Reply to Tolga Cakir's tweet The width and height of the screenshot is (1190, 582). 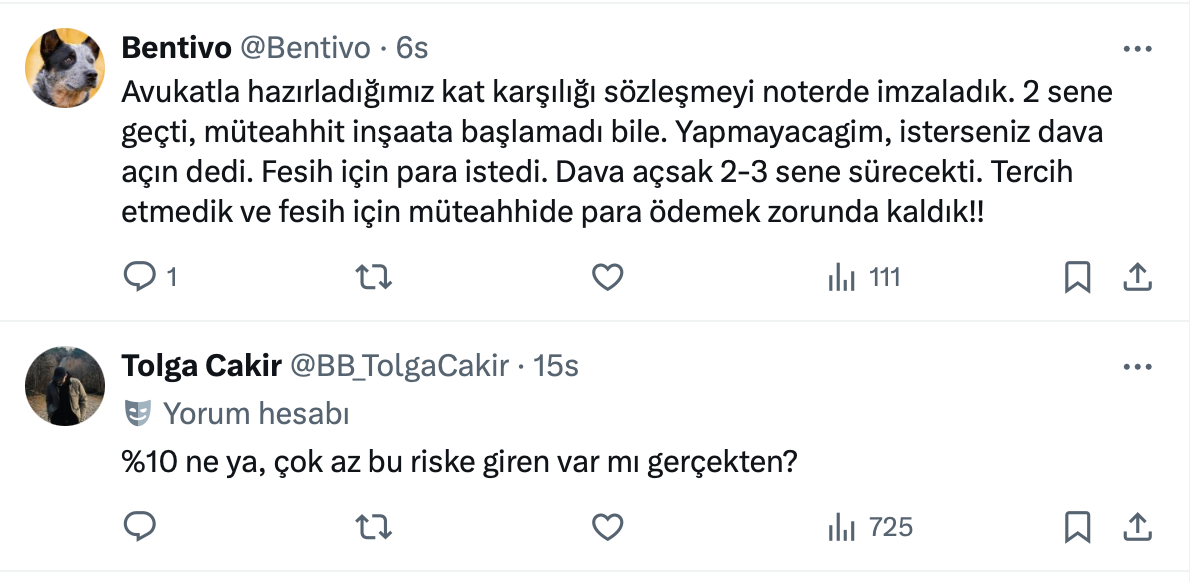pyautogui.click(x=138, y=526)
